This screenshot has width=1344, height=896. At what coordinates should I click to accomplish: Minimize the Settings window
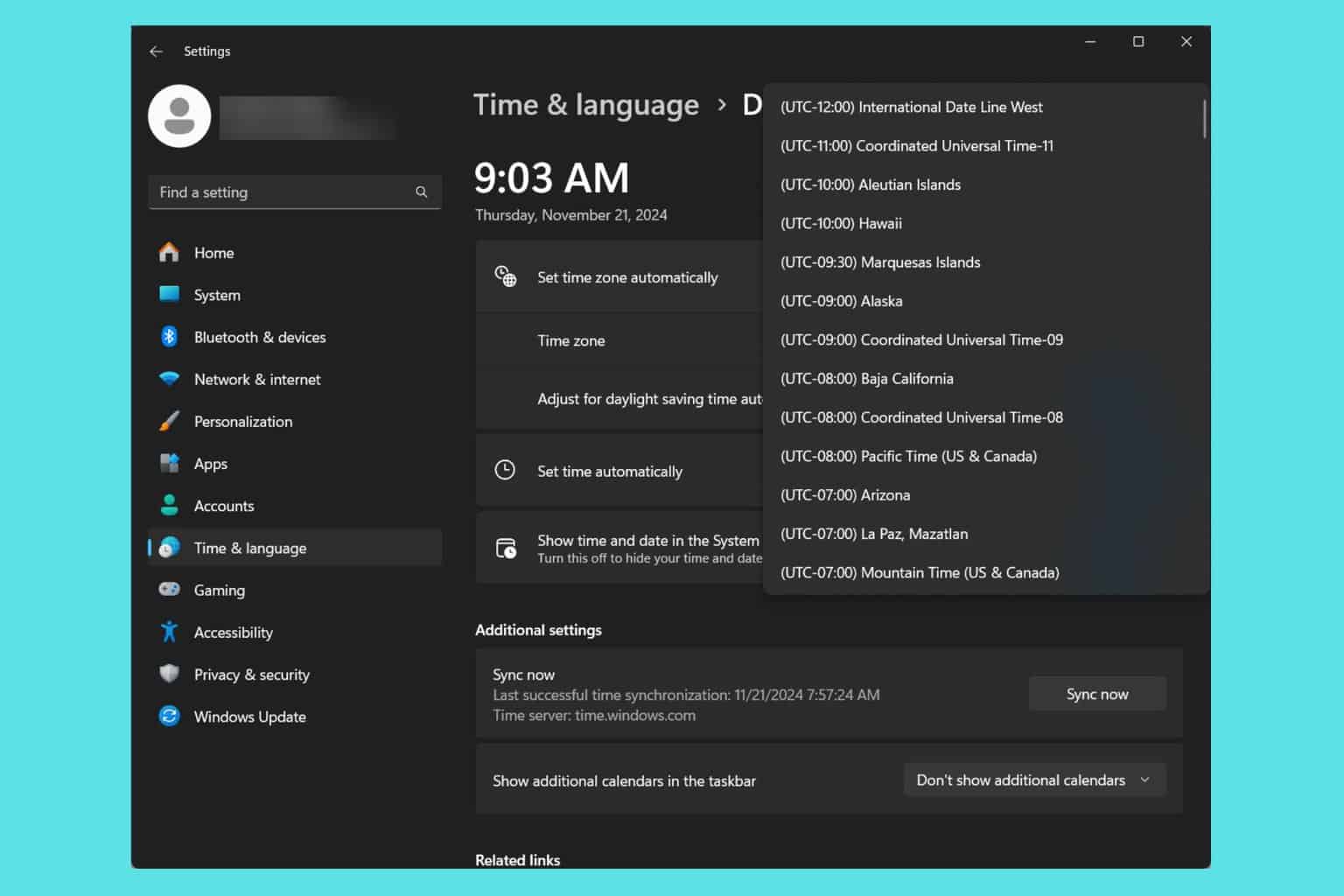point(1090,41)
